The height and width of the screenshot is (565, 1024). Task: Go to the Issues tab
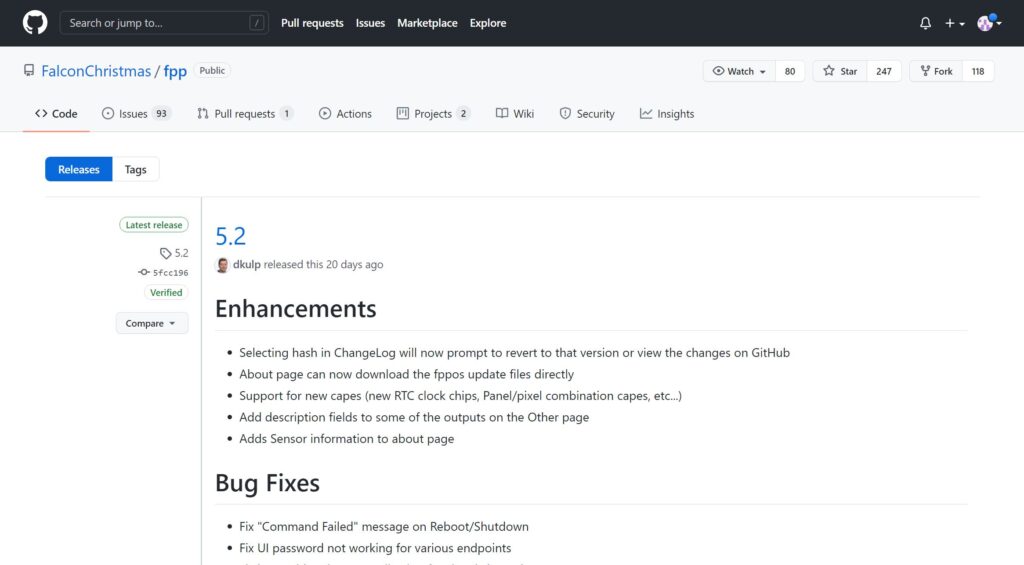coord(134,114)
